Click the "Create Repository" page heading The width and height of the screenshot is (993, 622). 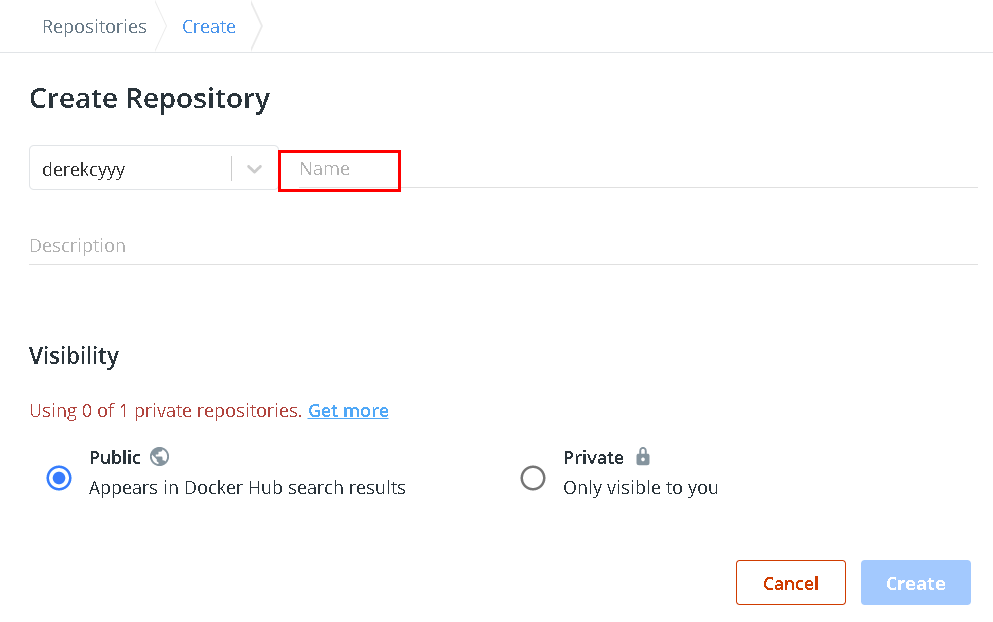point(150,99)
